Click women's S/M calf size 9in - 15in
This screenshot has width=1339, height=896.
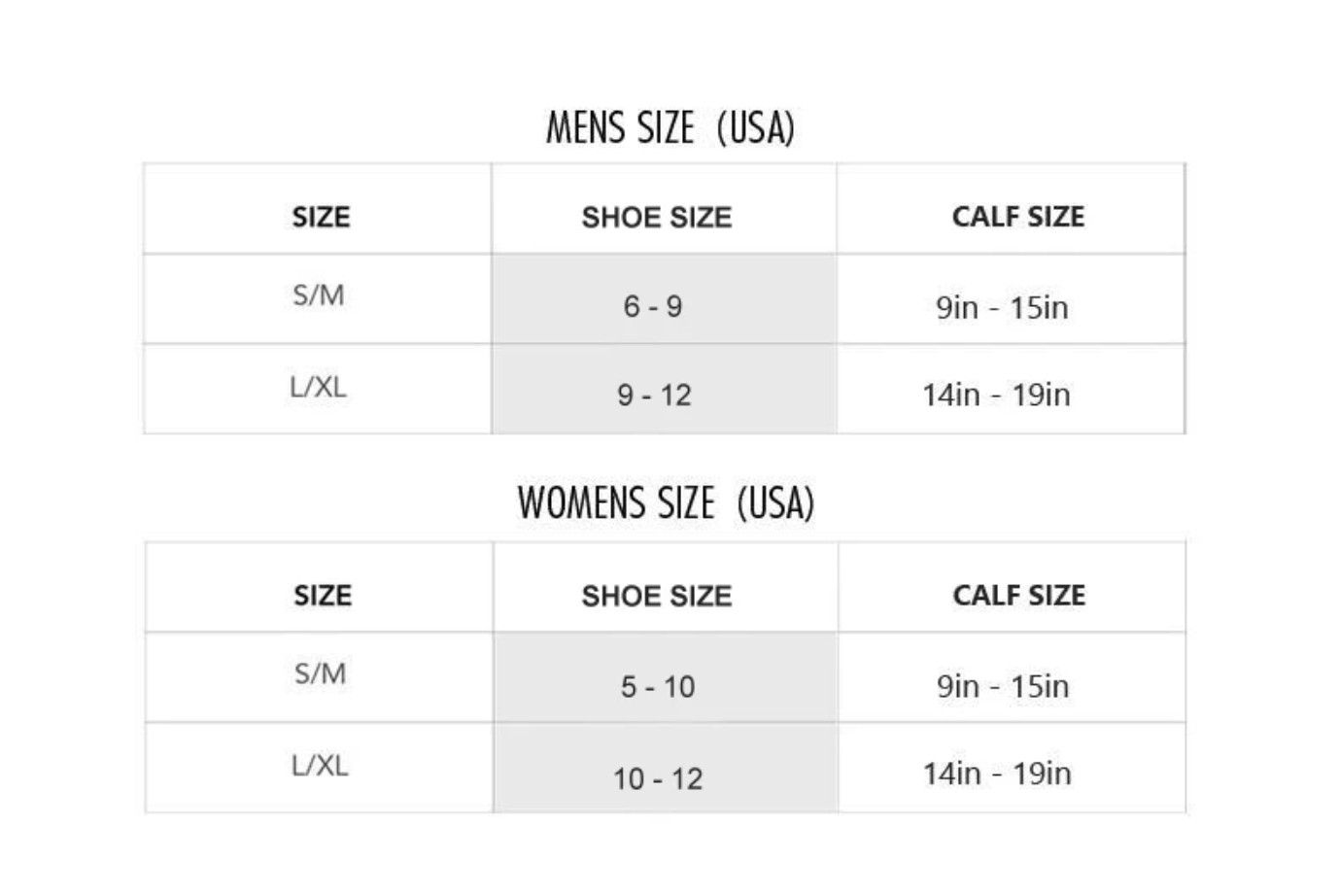pyautogui.click(x=1003, y=687)
